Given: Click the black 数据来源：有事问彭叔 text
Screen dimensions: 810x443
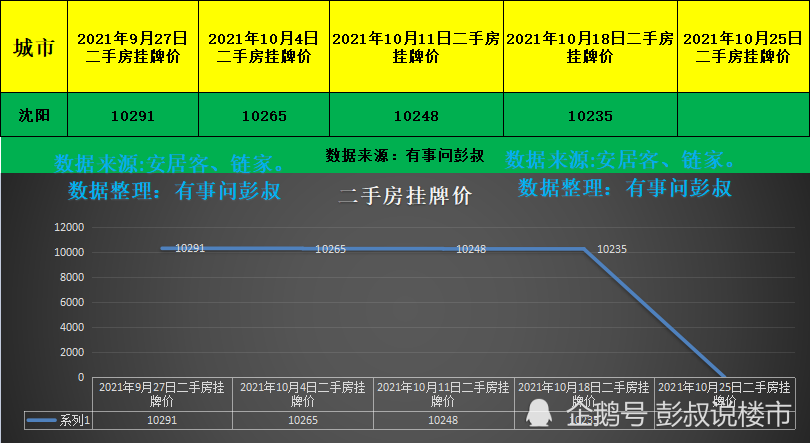Looking at the screenshot, I should point(404,155).
